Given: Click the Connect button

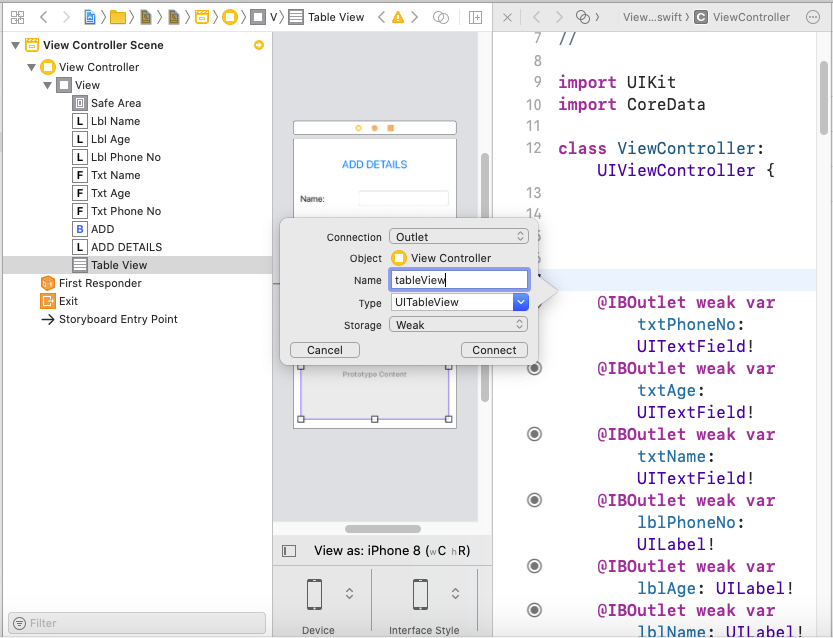Looking at the screenshot, I should click(x=494, y=350).
